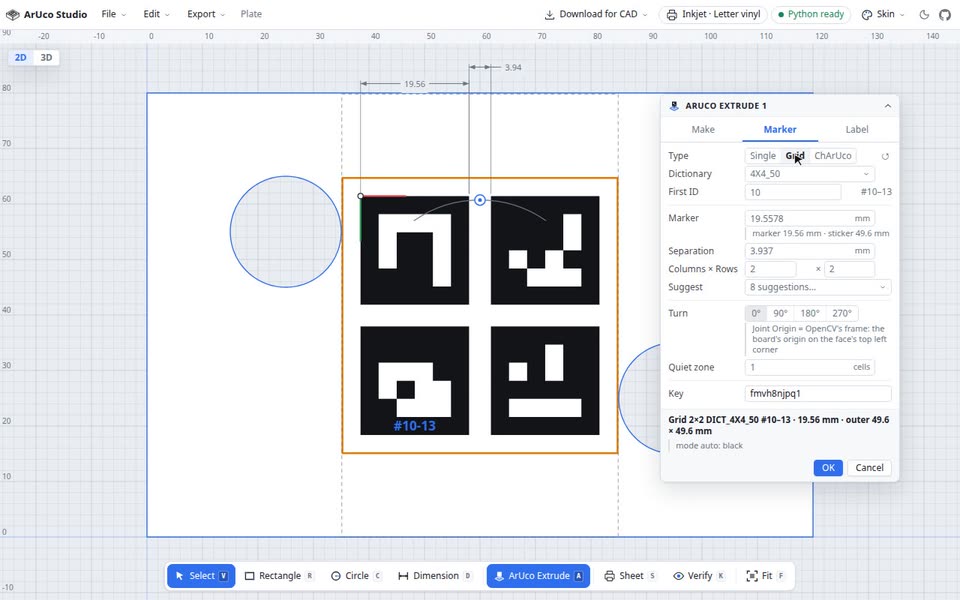Select the Dimension tool
Viewport: 960px width, 600px height.
(435, 576)
